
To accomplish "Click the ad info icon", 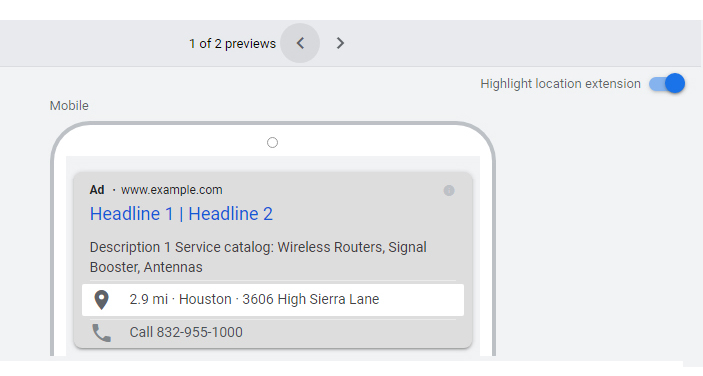I will (449, 190).
